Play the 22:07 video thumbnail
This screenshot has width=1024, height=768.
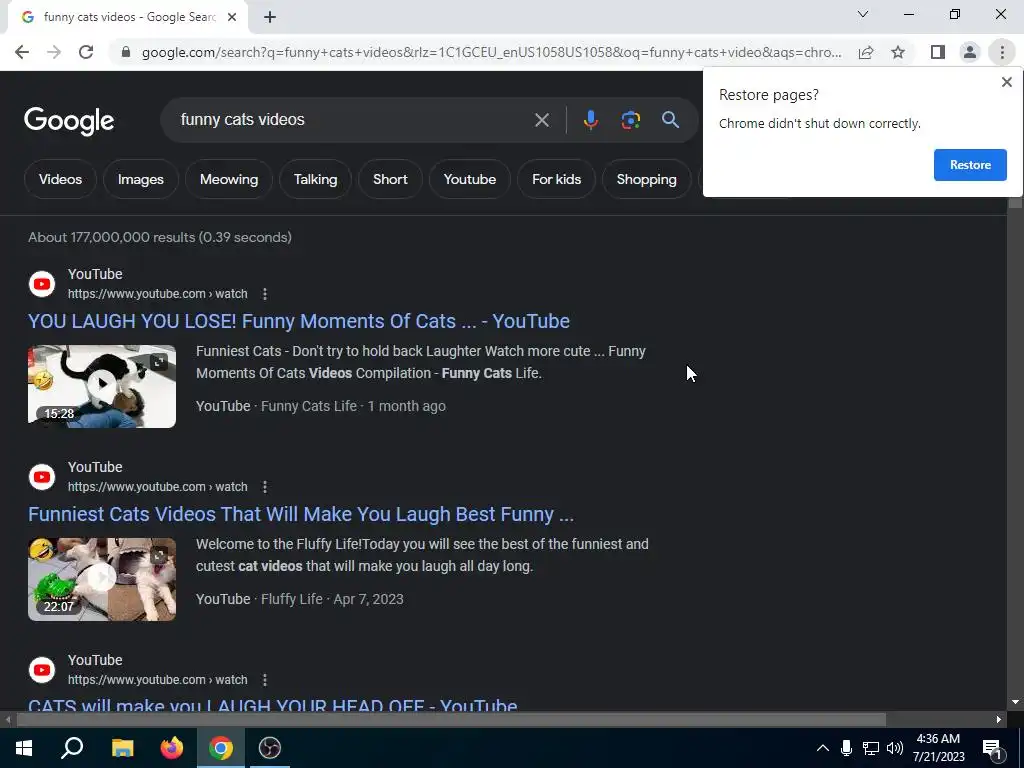point(102,580)
